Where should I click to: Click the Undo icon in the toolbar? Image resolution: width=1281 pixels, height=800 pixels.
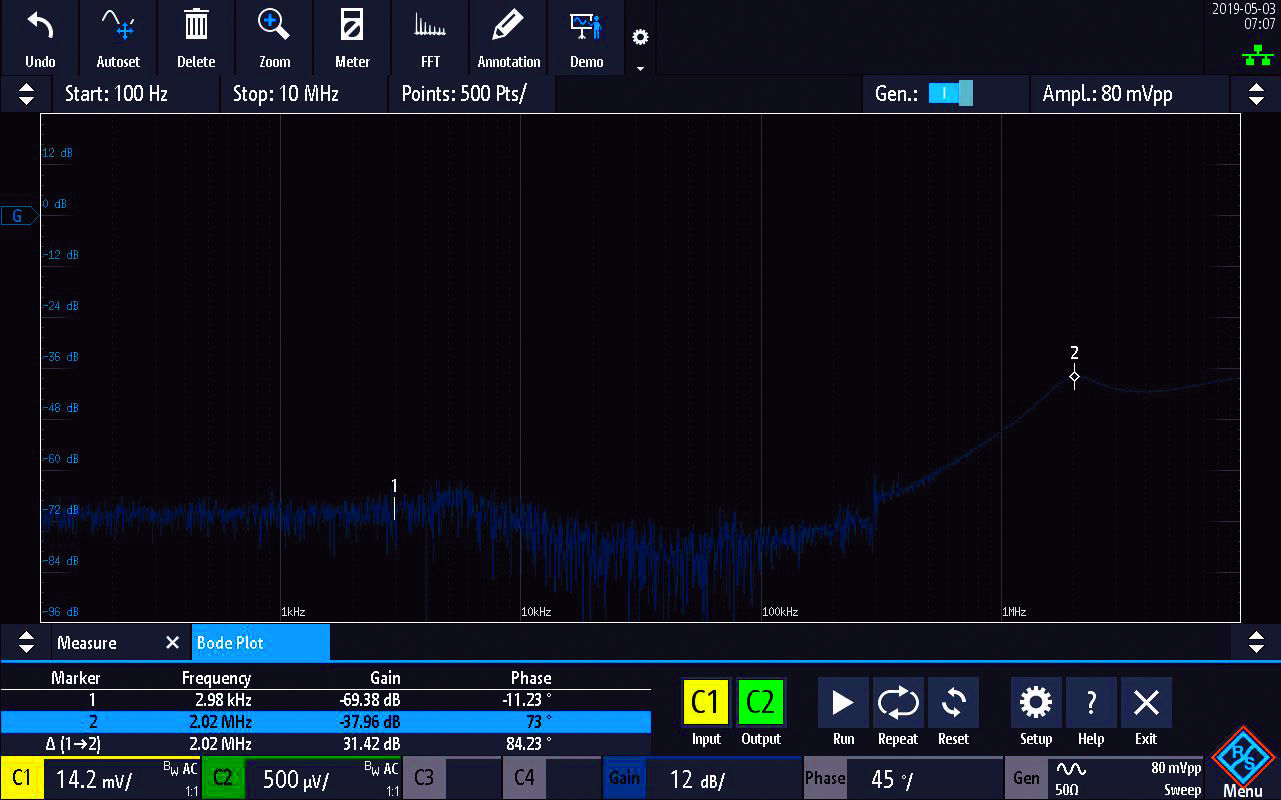pos(39,37)
